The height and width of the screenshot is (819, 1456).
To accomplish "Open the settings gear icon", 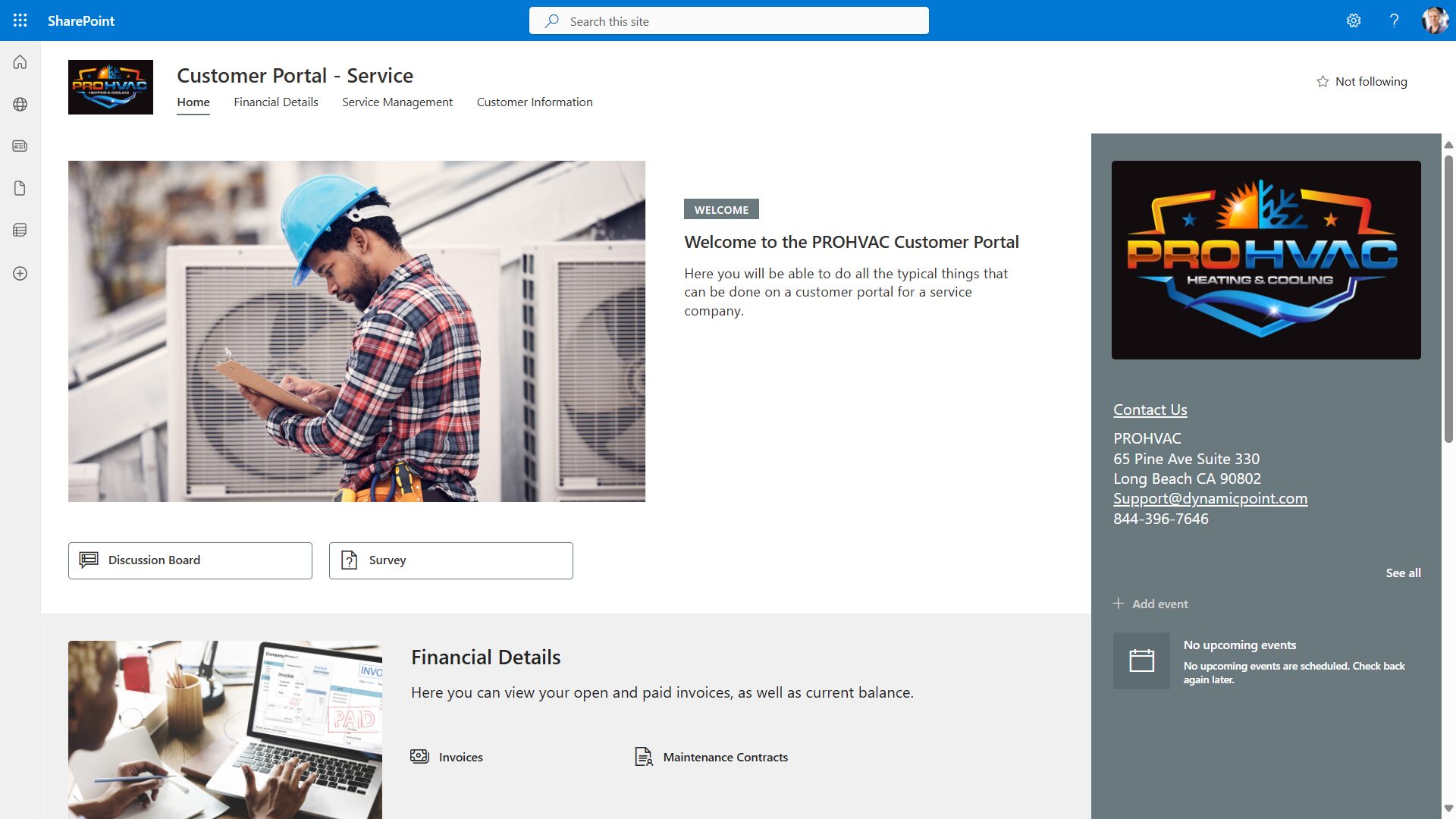I will click(1354, 20).
